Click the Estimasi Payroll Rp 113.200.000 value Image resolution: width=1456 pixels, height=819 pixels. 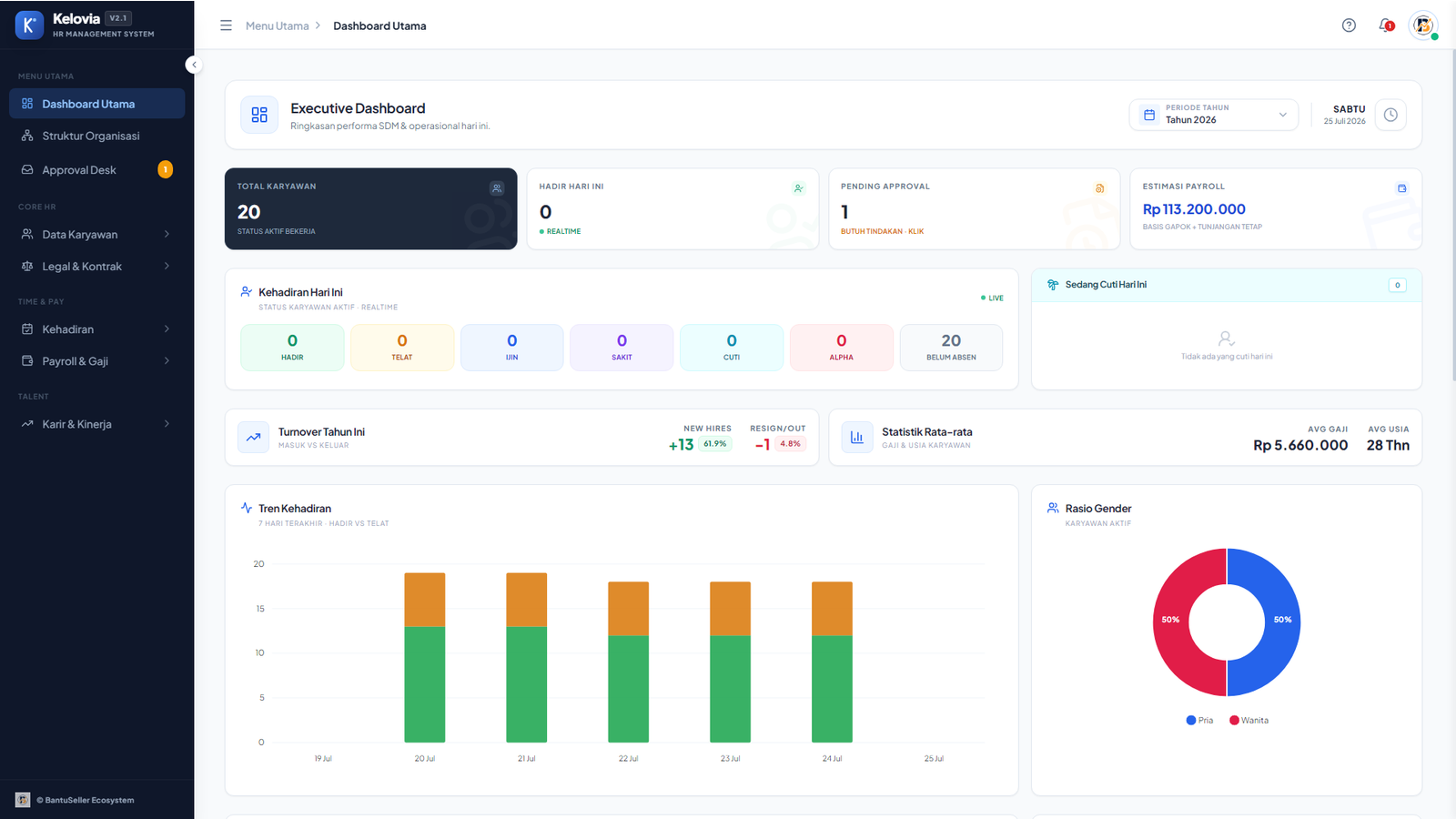pyautogui.click(x=1194, y=209)
